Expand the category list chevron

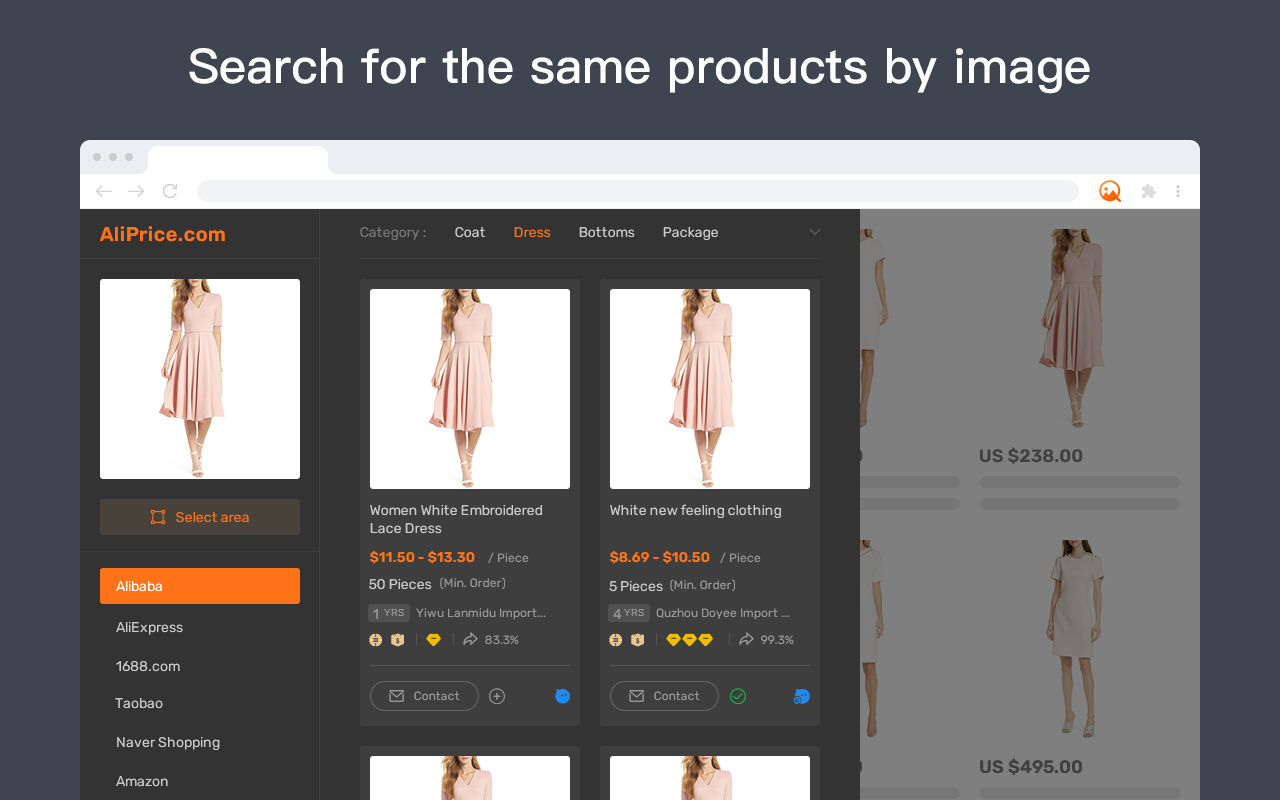pyautogui.click(x=814, y=232)
